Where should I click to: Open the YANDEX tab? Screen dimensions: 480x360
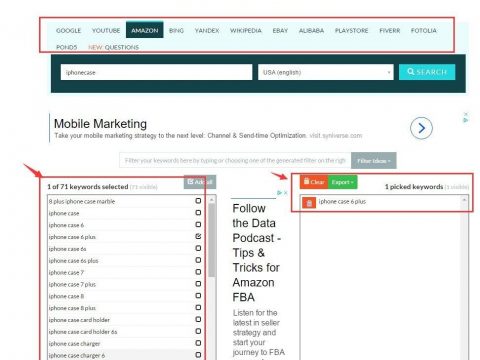tap(207, 30)
